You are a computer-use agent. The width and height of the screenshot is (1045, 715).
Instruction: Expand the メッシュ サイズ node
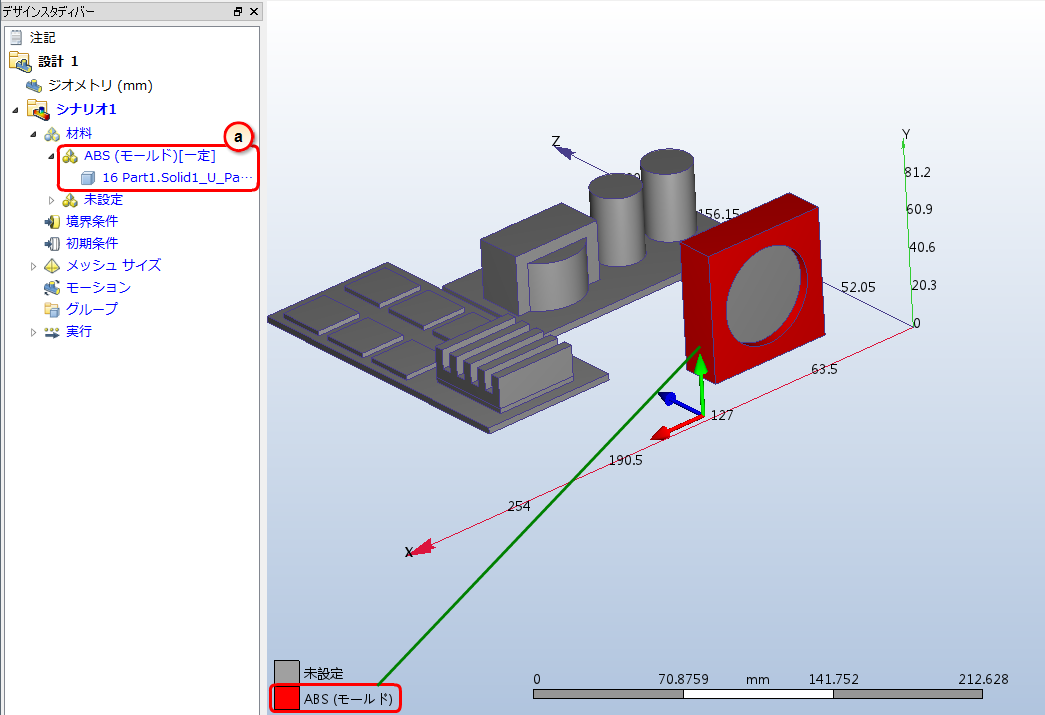(33, 266)
